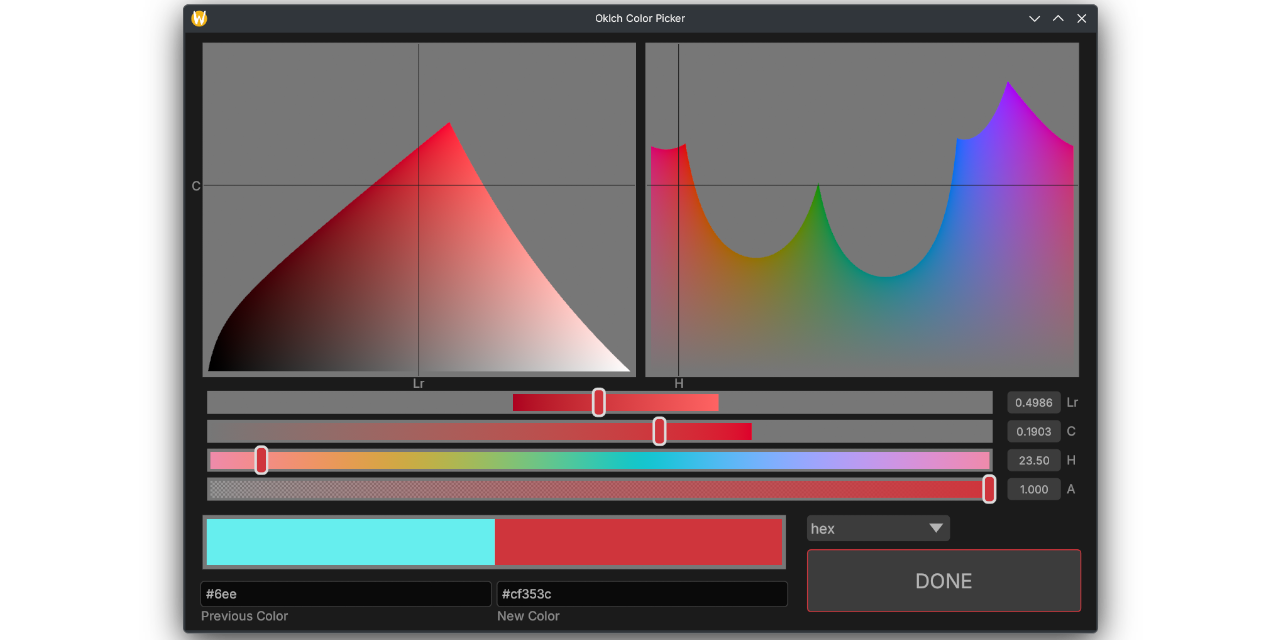The height and width of the screenshot is (640, 1280).
Task: Click the H hue slider handle
Action: [261, 460]
